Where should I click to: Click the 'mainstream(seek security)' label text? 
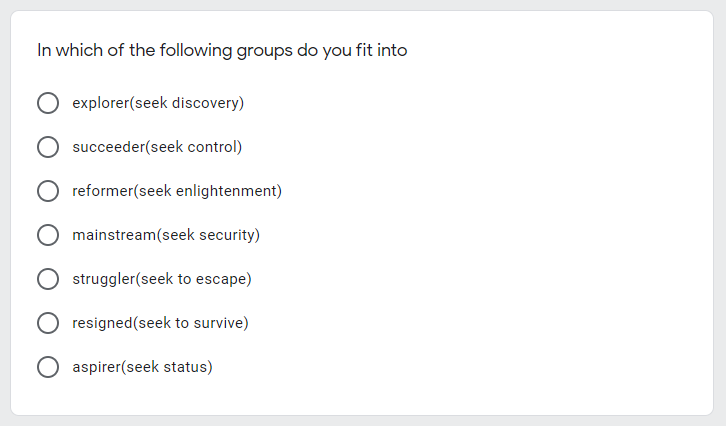click(x=166, y=235)
